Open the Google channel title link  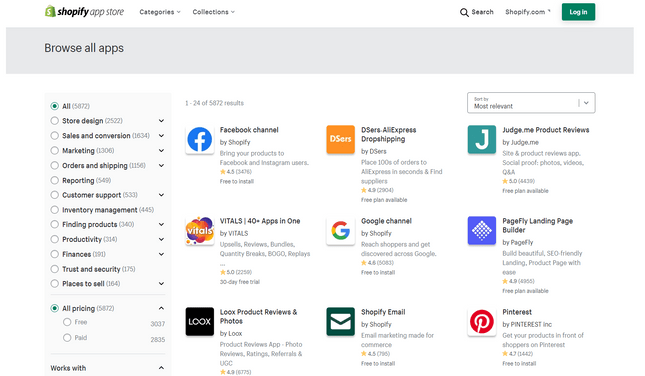tap(386, 221)
